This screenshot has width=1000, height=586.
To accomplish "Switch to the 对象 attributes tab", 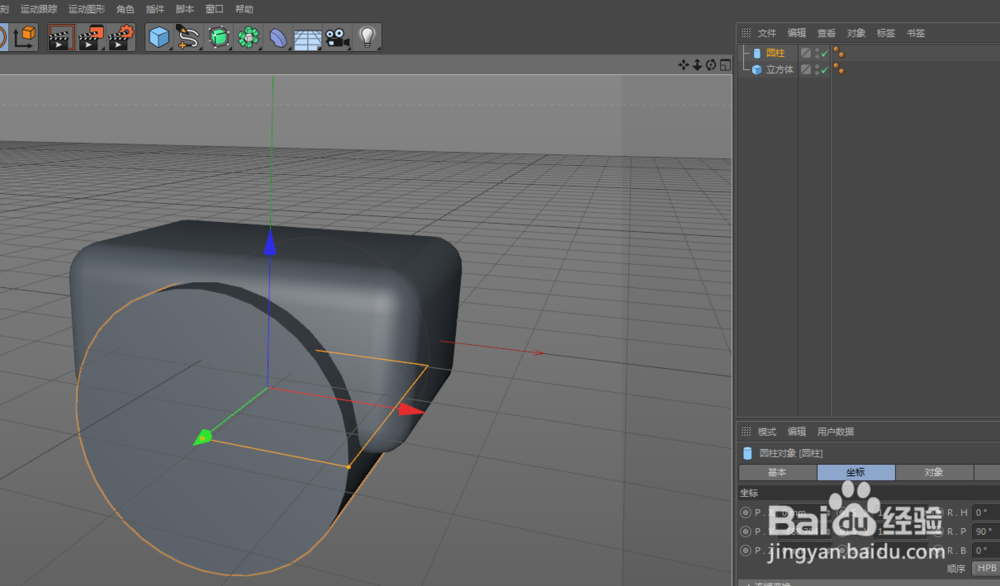I will coord(935,472).
